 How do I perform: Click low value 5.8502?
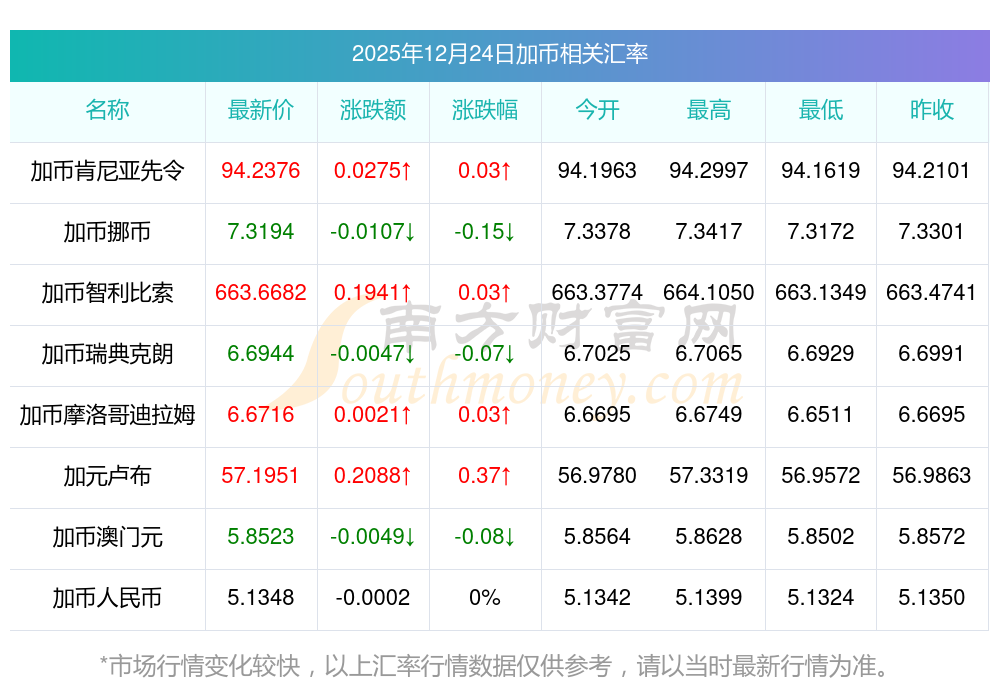pyautogui.click(x=821, y=536)
